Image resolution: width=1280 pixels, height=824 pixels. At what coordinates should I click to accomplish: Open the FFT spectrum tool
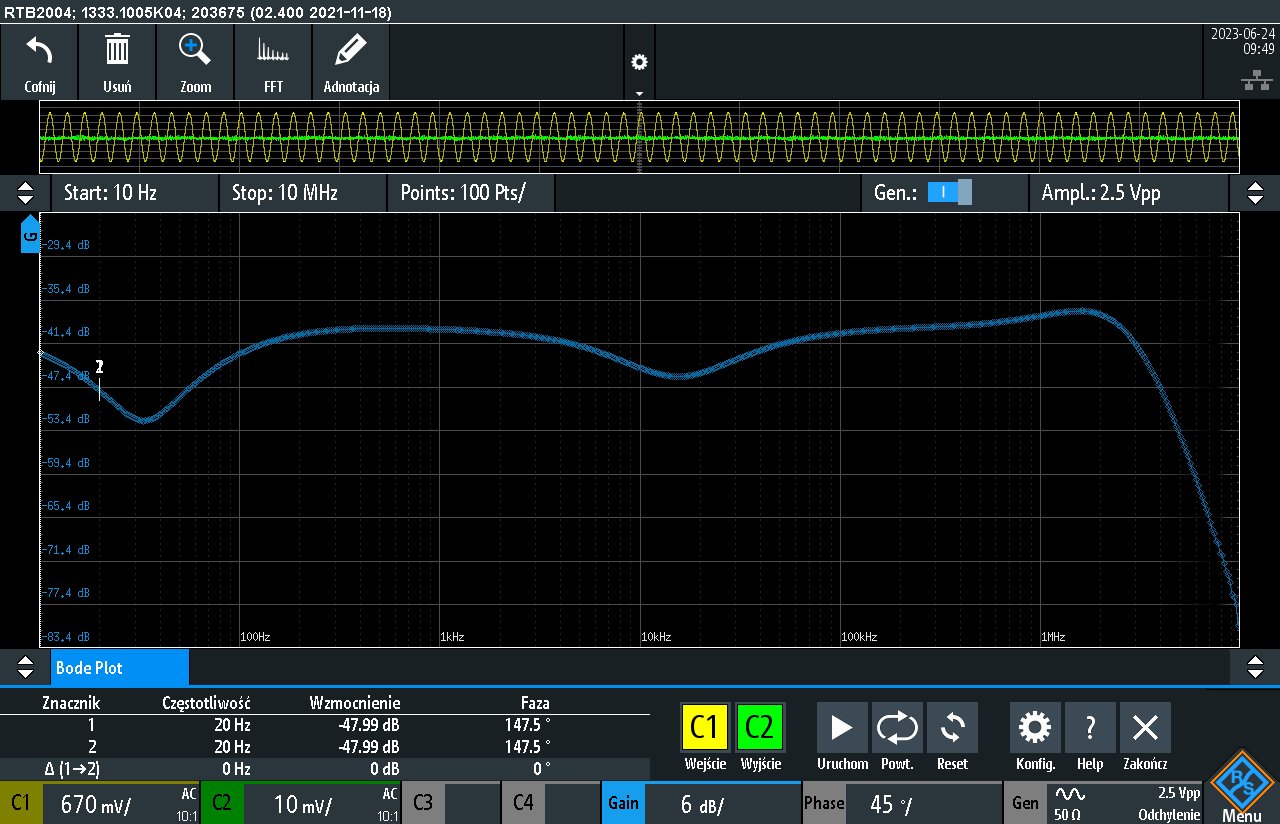pos(273,50)
